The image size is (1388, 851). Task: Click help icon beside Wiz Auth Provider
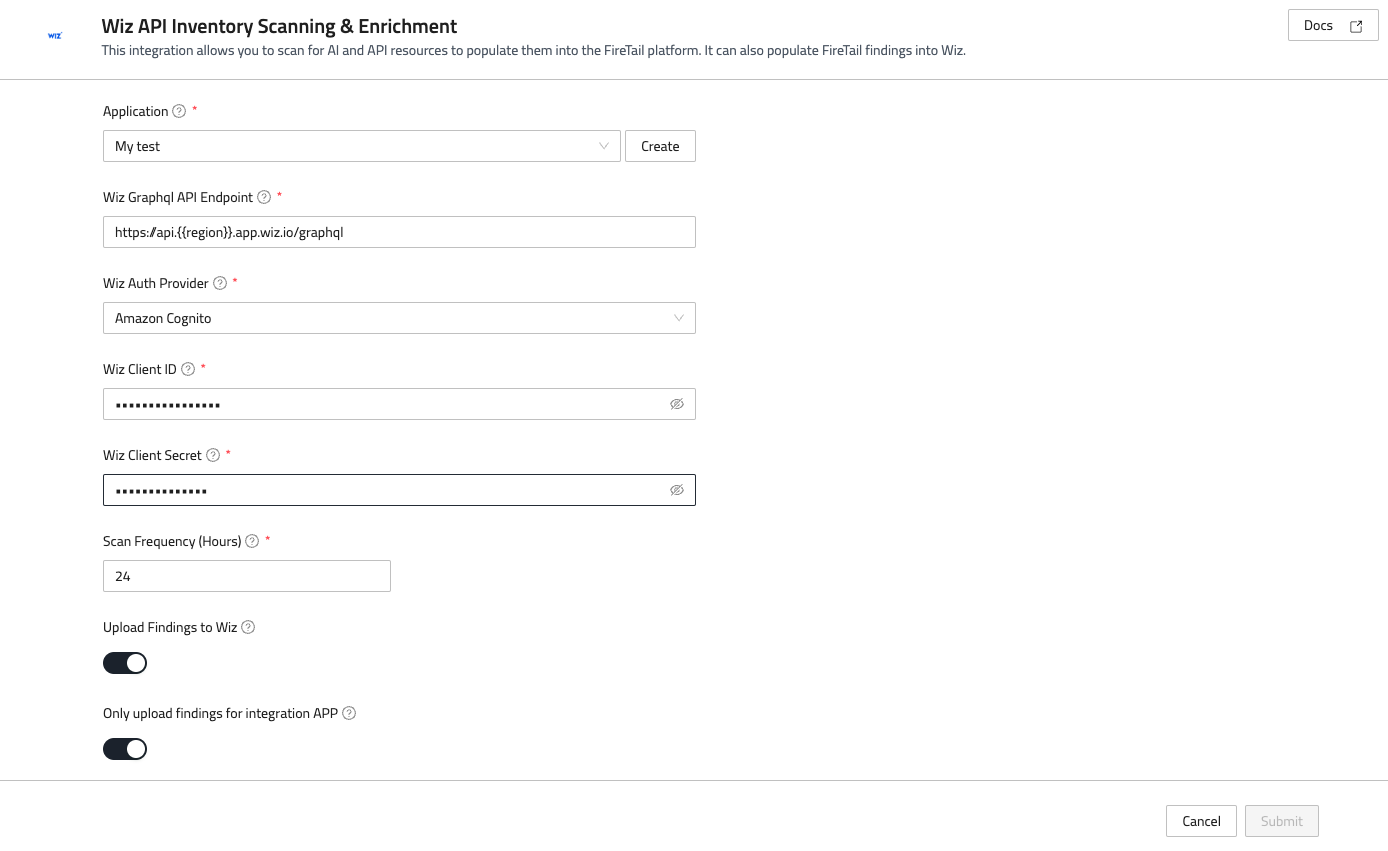pos(220,283)
